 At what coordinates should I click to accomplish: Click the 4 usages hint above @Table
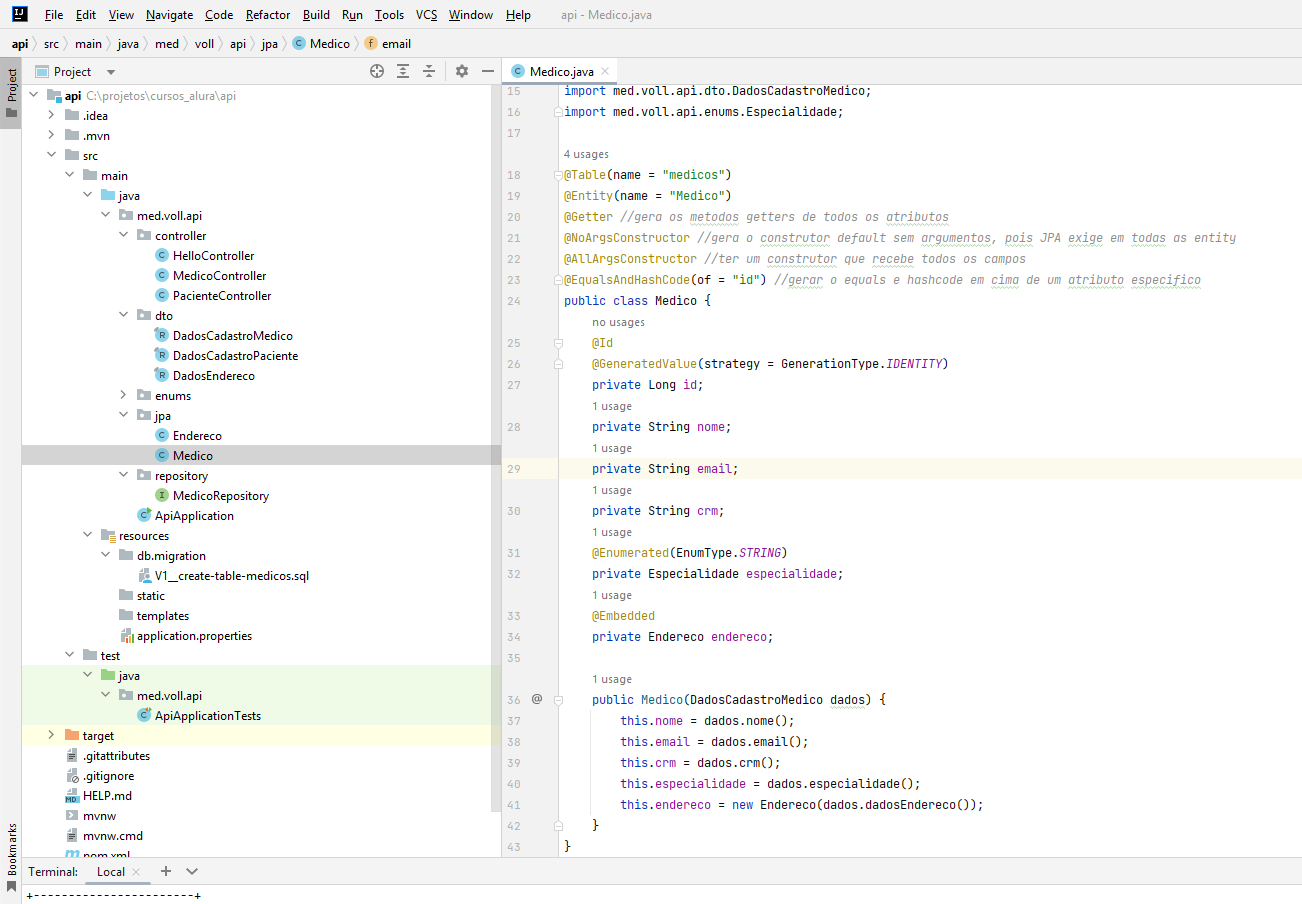coord(586,154)
